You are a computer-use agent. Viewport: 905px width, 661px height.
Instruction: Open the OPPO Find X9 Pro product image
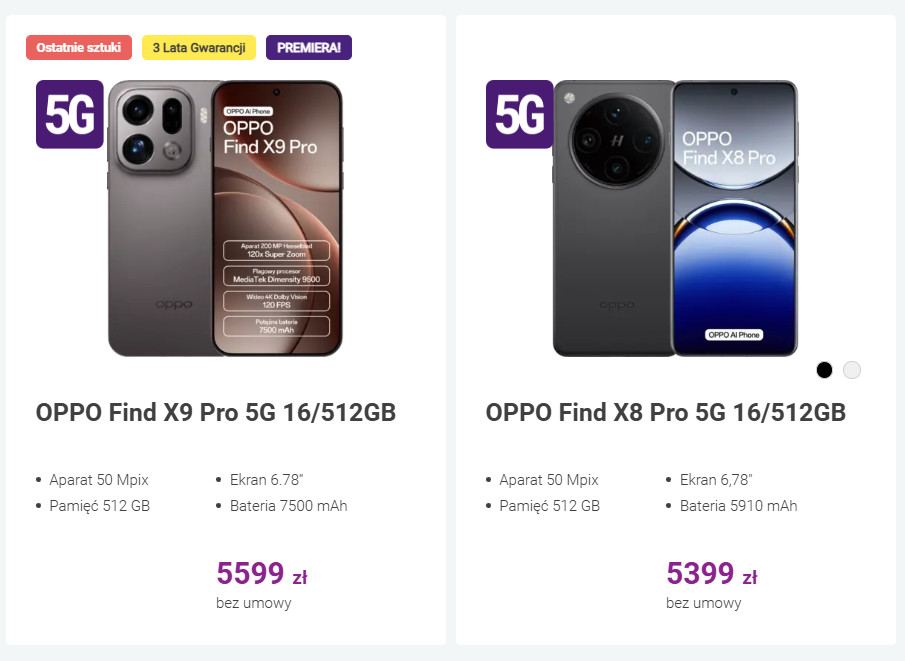[226, 218]
